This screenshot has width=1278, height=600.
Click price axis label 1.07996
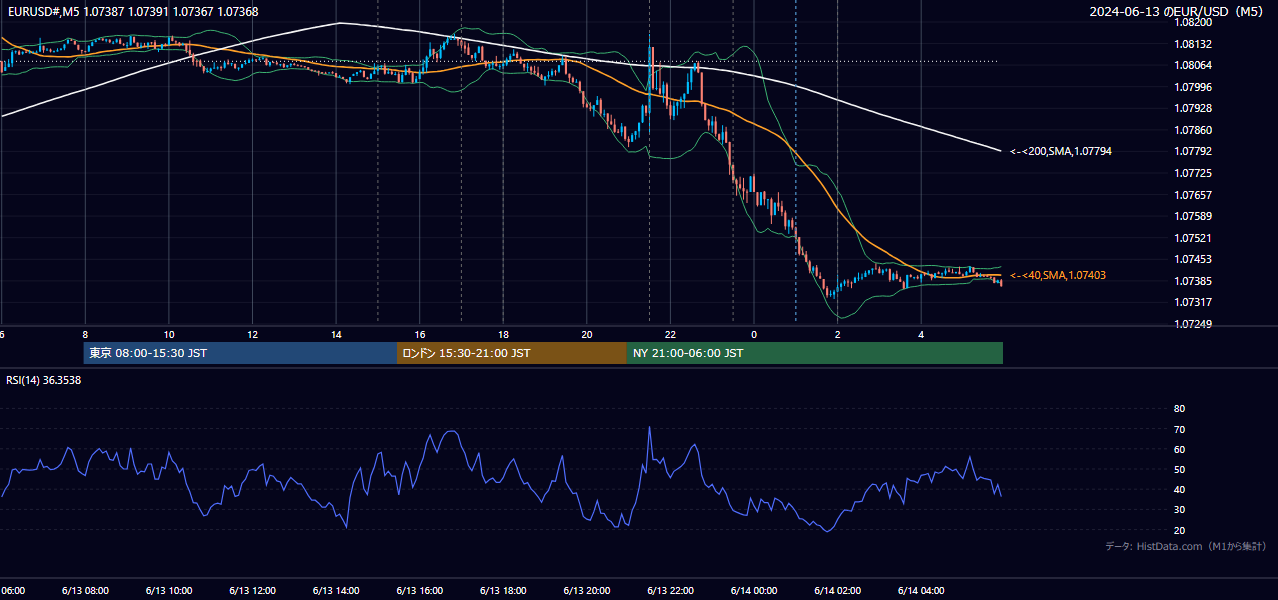pyautogui.click(x=1192, y=87)
